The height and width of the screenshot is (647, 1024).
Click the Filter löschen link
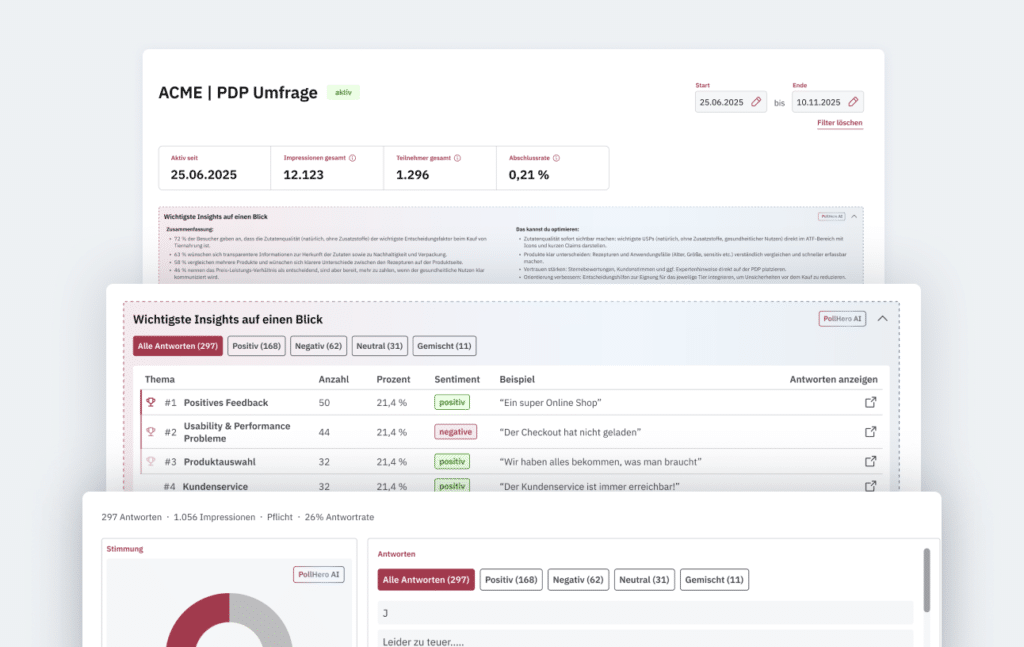coord(839,123)
